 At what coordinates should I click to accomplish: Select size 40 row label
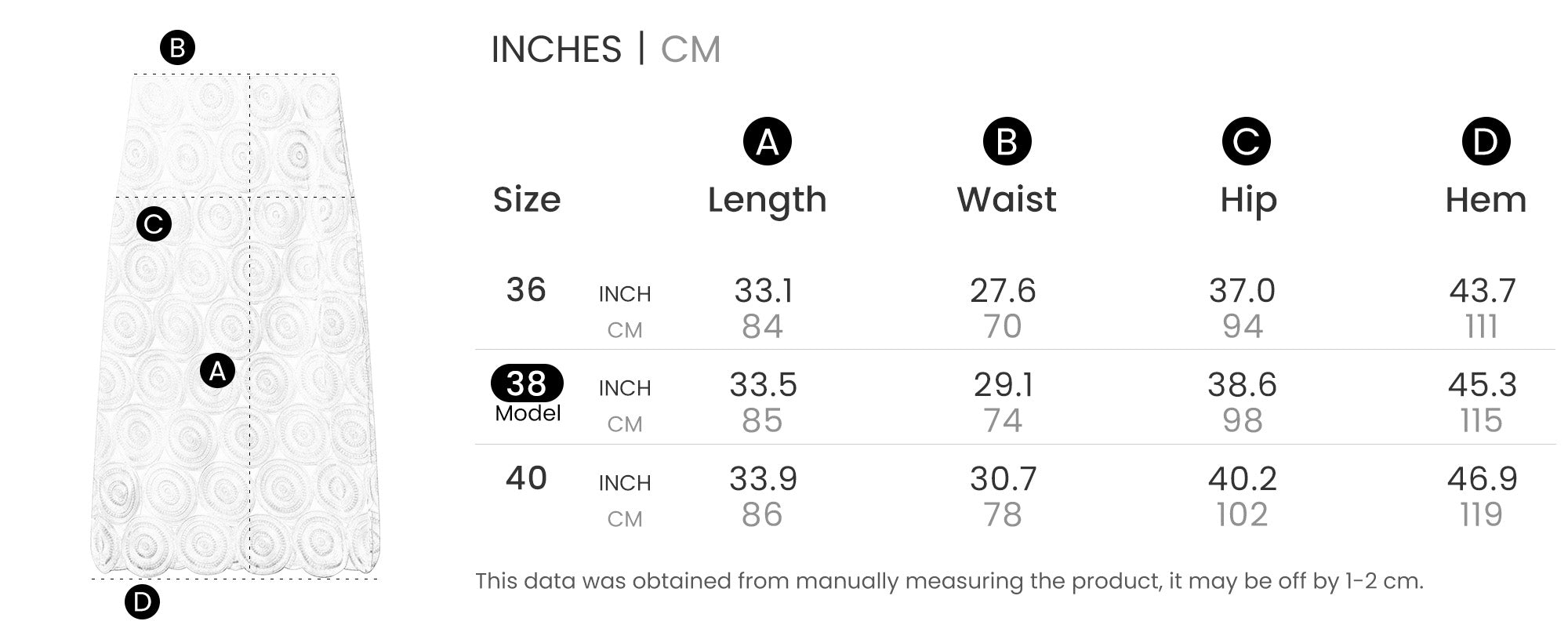tap(526, 478)
